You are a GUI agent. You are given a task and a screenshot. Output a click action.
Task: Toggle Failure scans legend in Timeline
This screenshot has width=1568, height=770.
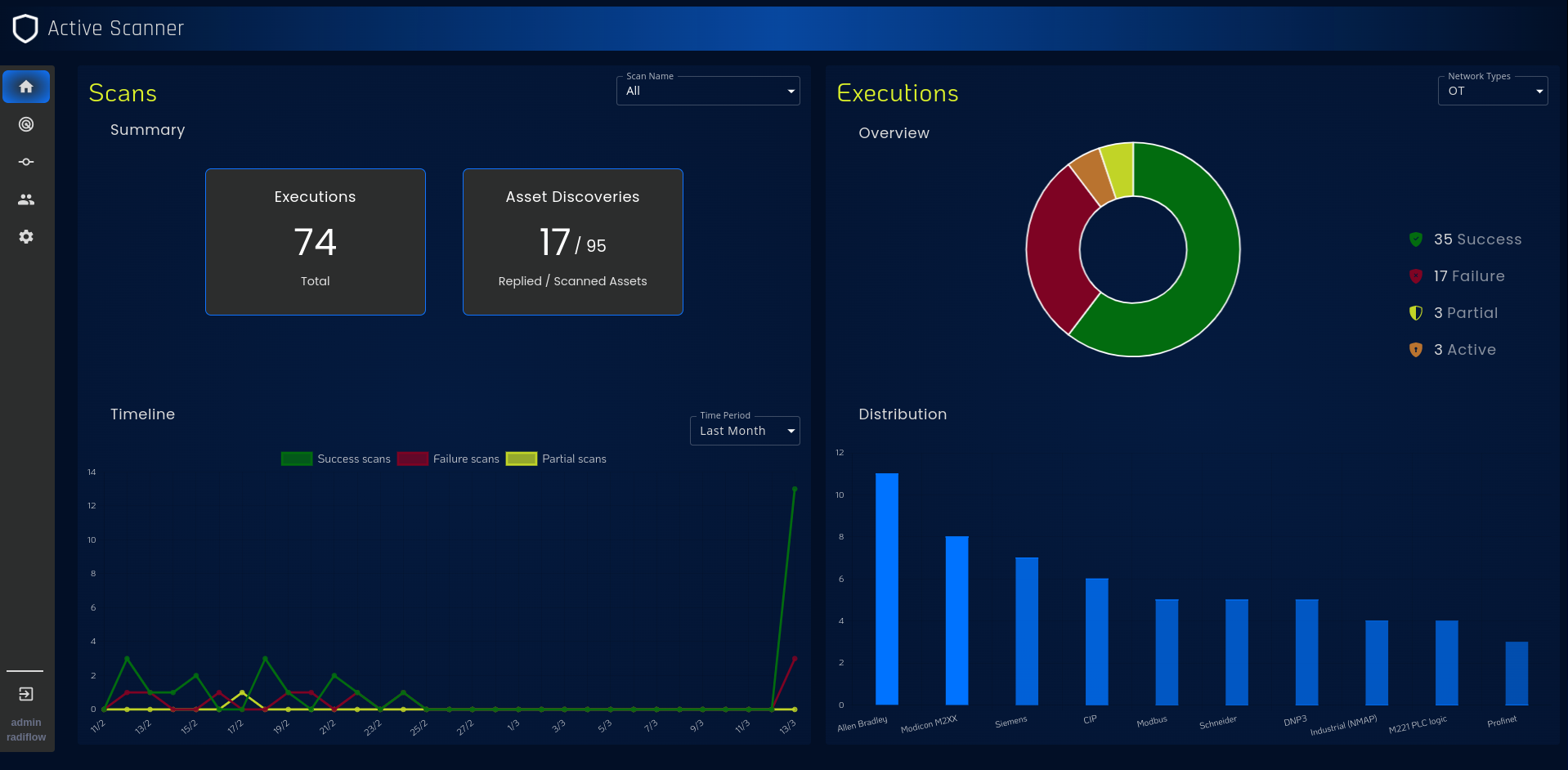click(448, 459)
